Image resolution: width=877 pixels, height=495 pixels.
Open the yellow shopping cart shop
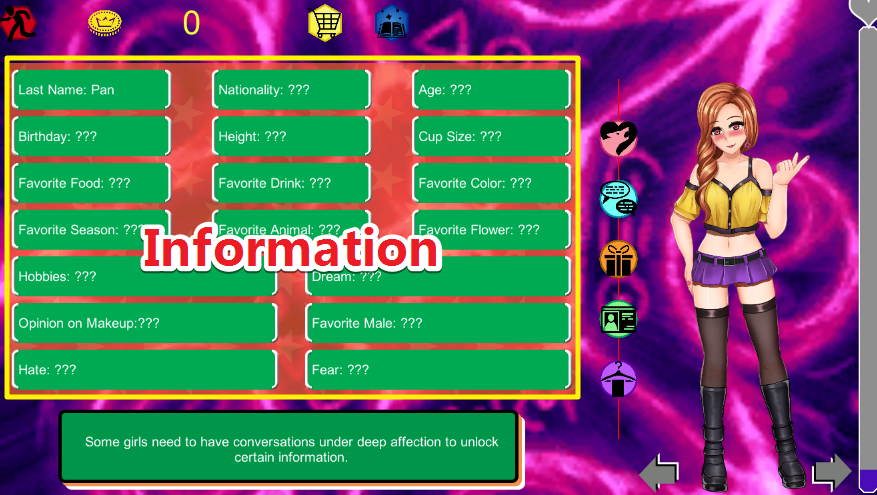pyautogui.click(x=325, y=23)
